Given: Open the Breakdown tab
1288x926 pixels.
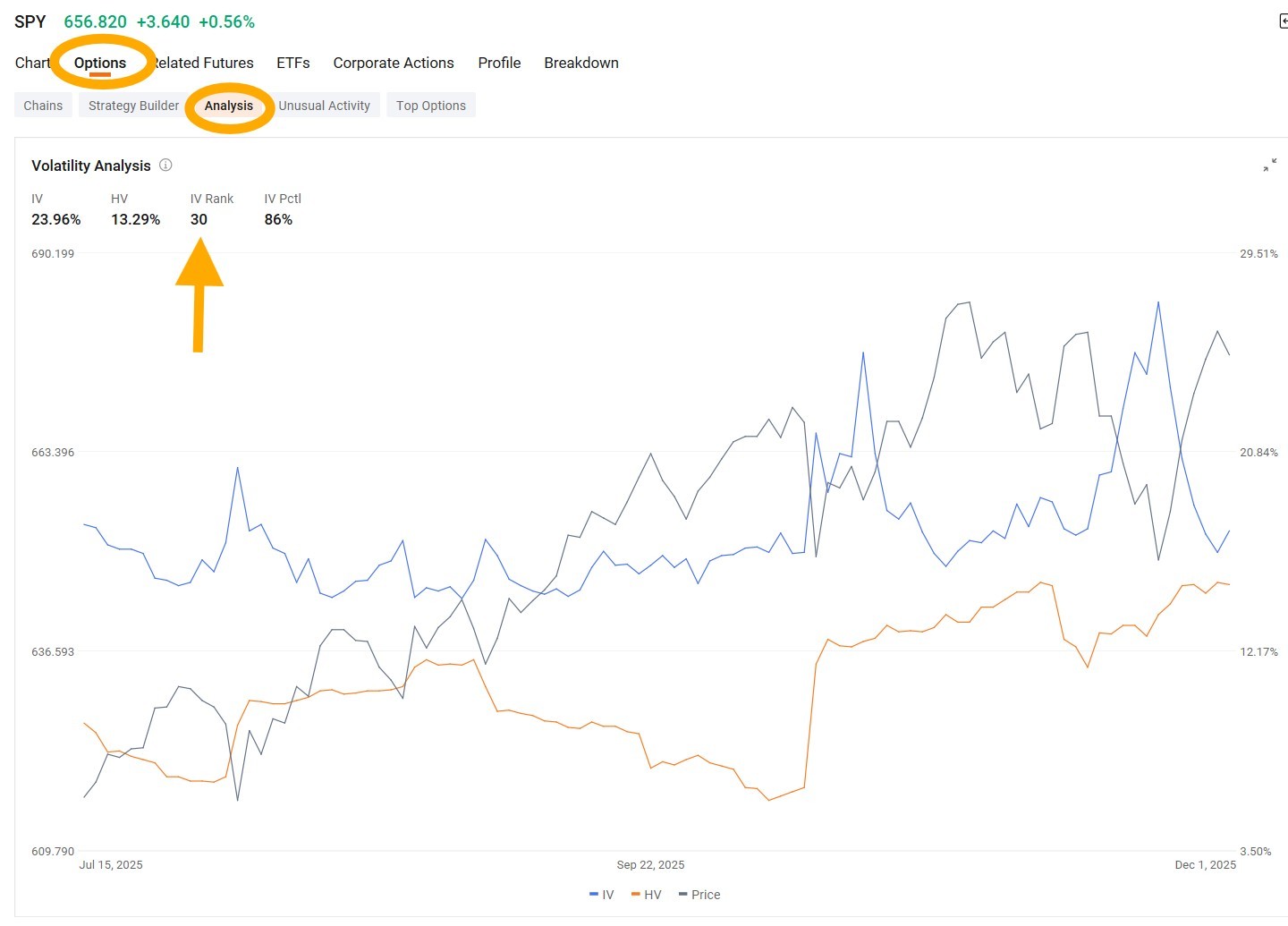Looking at the screenshot, I should click(581, 63).
